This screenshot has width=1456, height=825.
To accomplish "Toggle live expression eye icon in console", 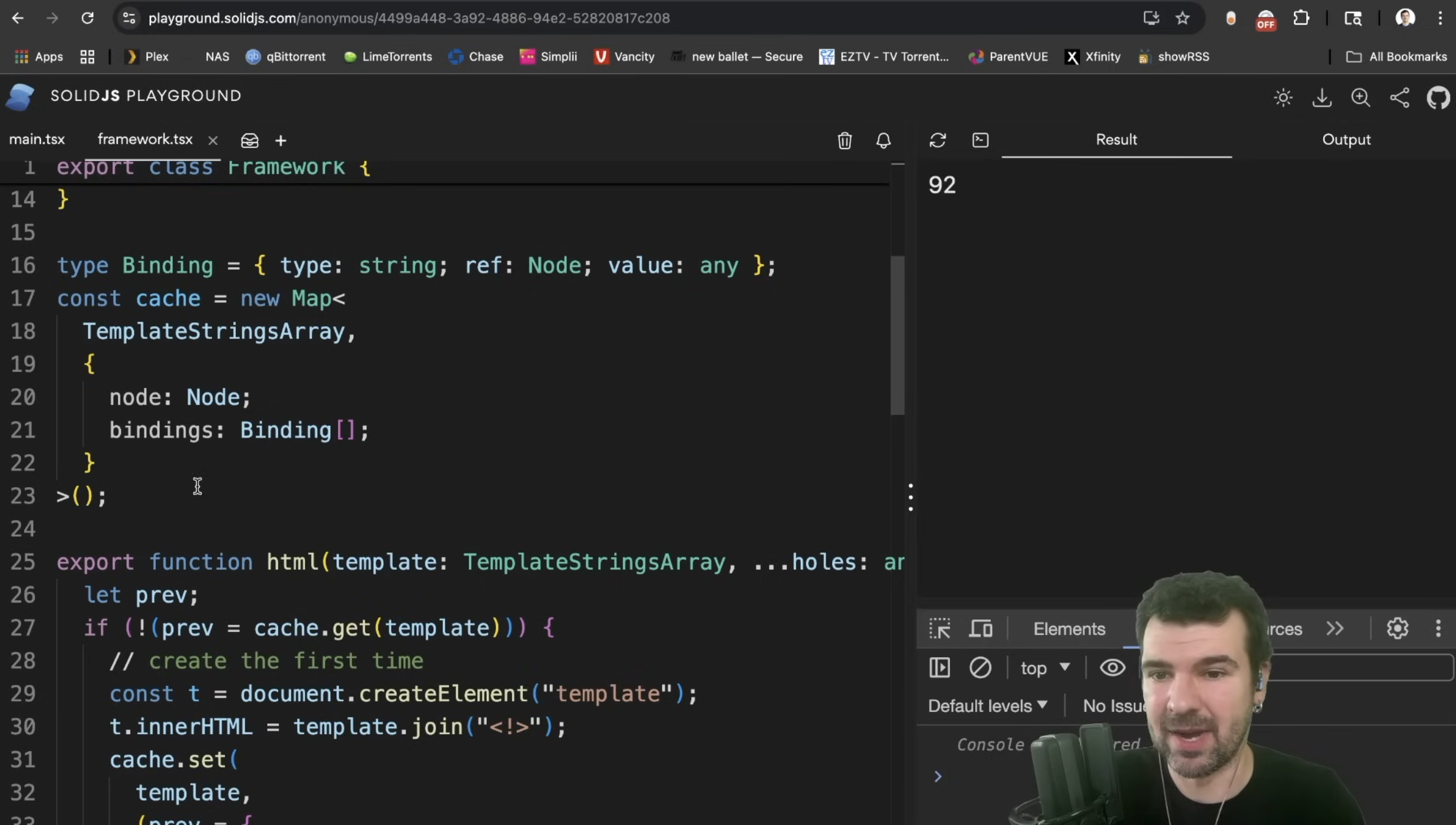I will 1112,667.
